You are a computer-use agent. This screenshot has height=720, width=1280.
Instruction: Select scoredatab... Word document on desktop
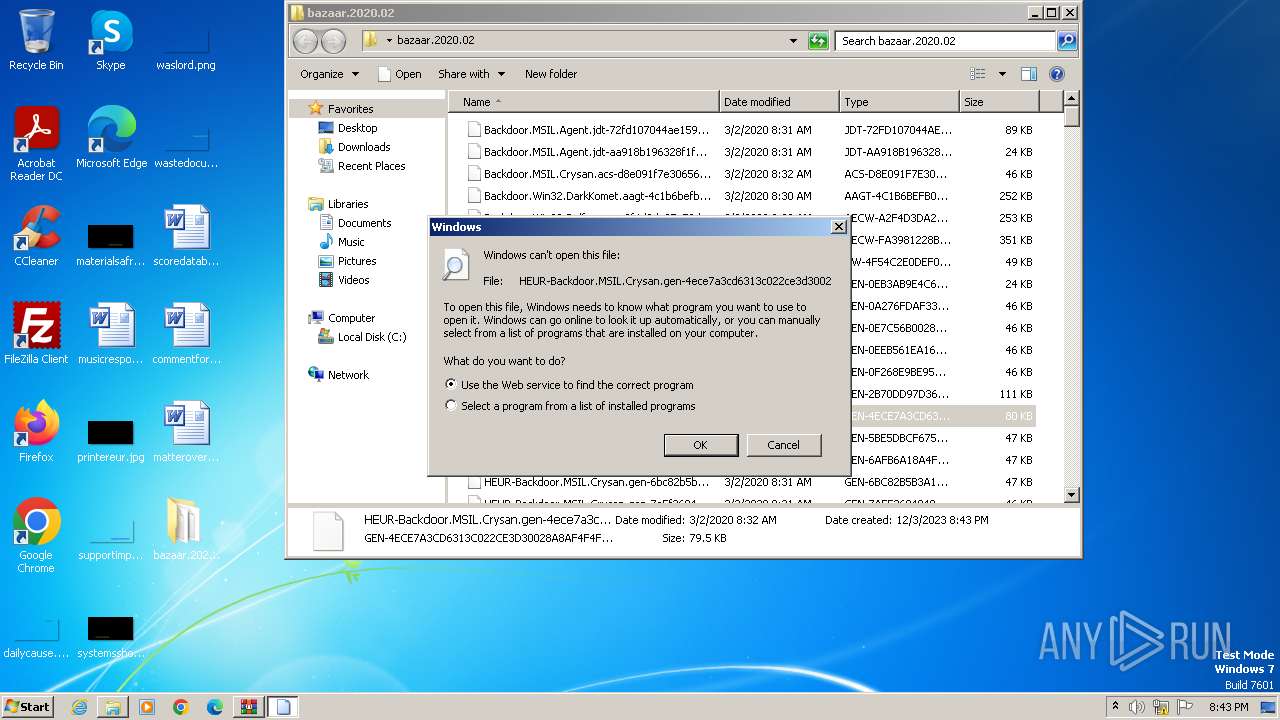click(x=186, y=236)
